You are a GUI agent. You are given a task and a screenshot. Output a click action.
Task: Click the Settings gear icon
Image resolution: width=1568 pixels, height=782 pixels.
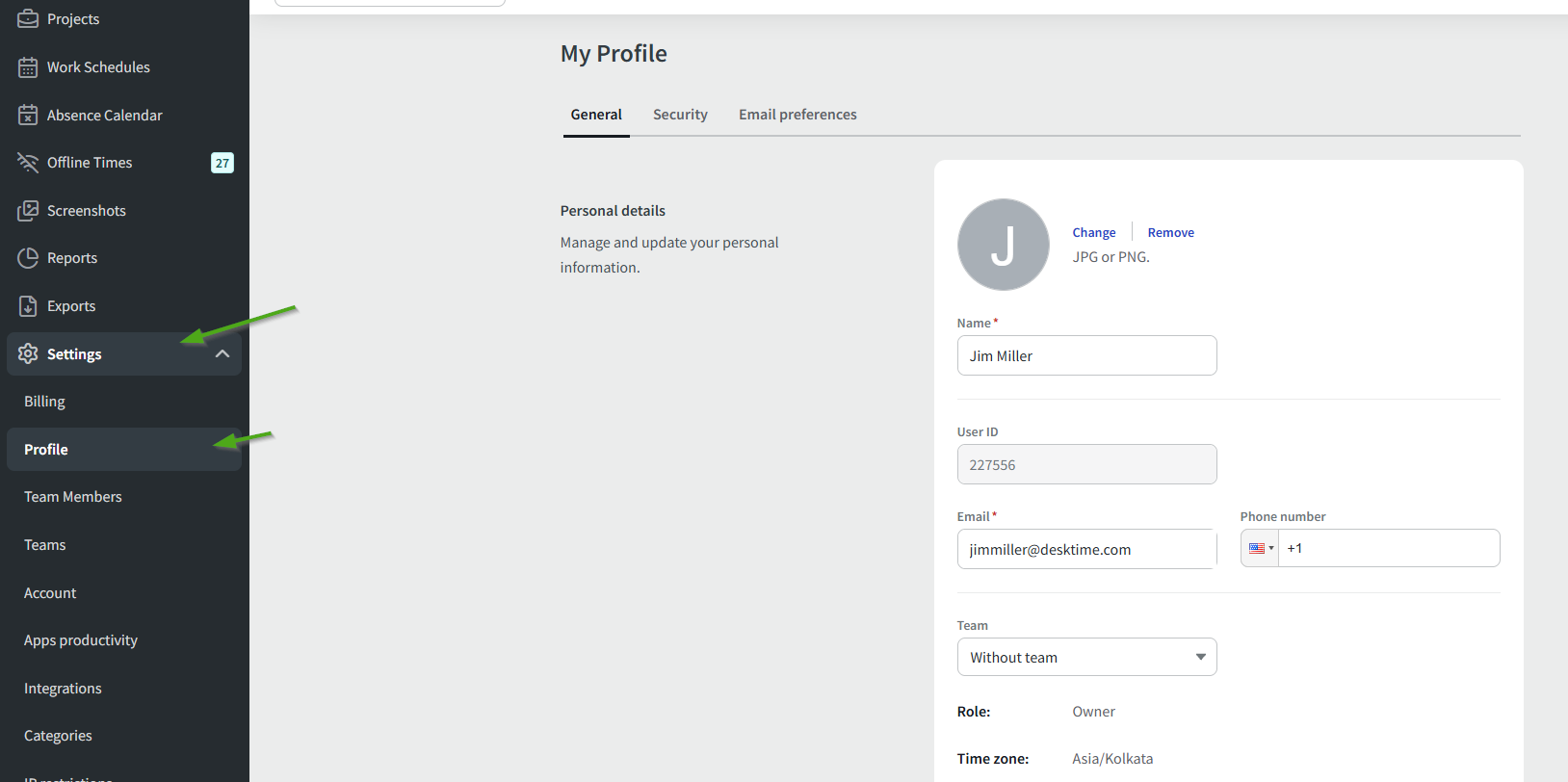click(28, 354)
